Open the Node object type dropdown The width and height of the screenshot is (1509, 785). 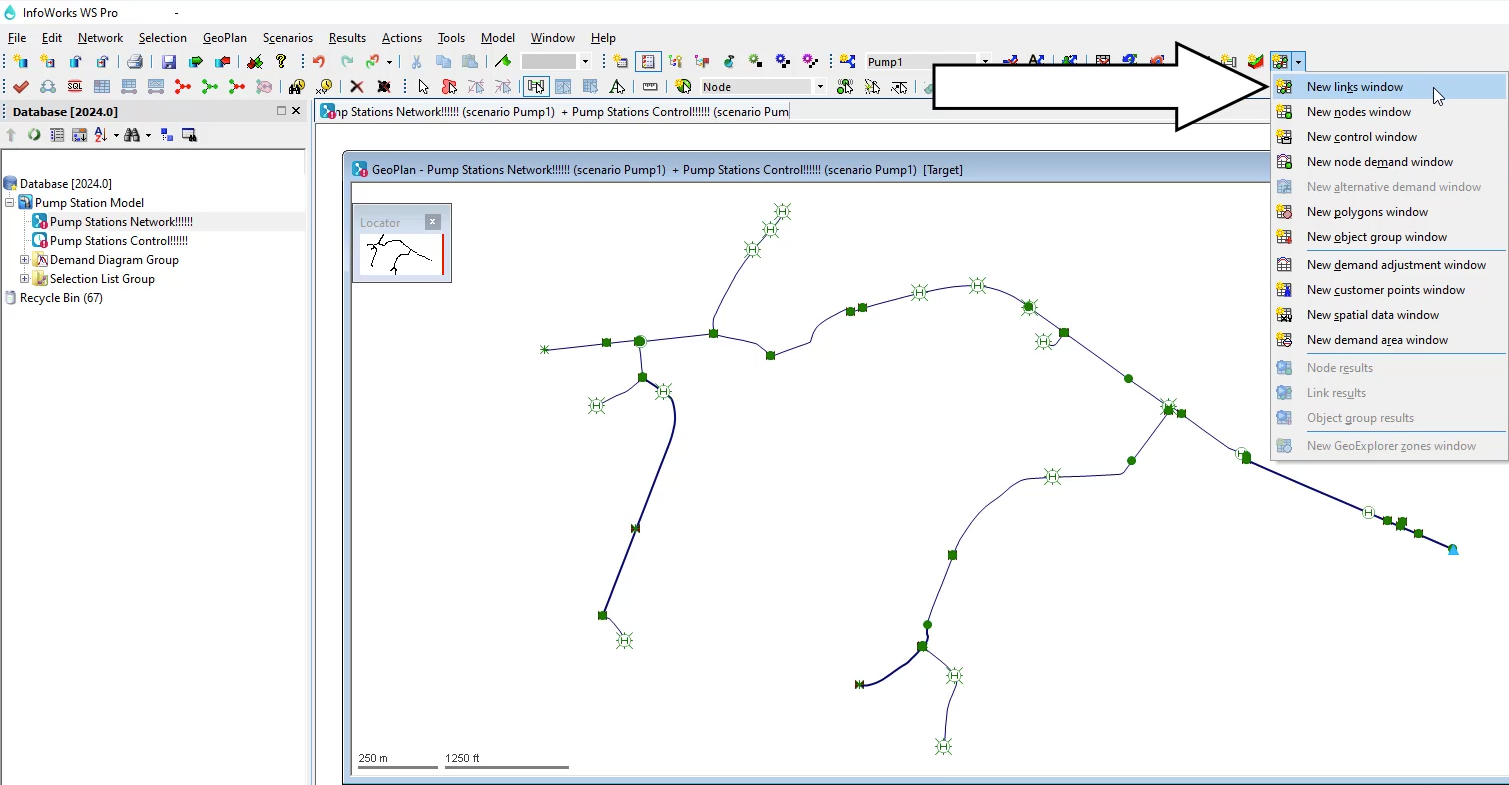pos(820,86)
